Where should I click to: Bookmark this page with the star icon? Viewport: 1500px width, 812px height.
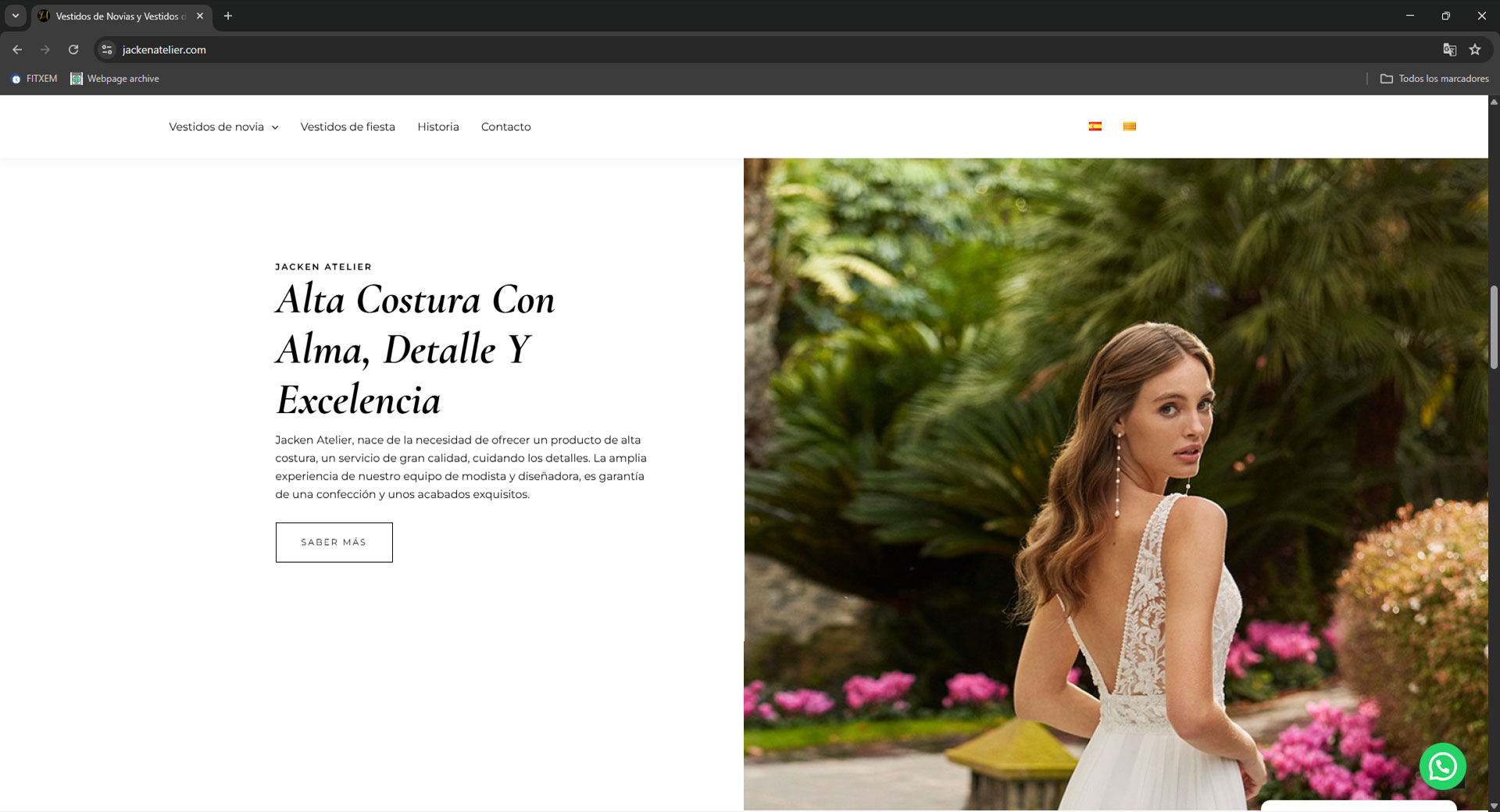(x=1475, y=49)
